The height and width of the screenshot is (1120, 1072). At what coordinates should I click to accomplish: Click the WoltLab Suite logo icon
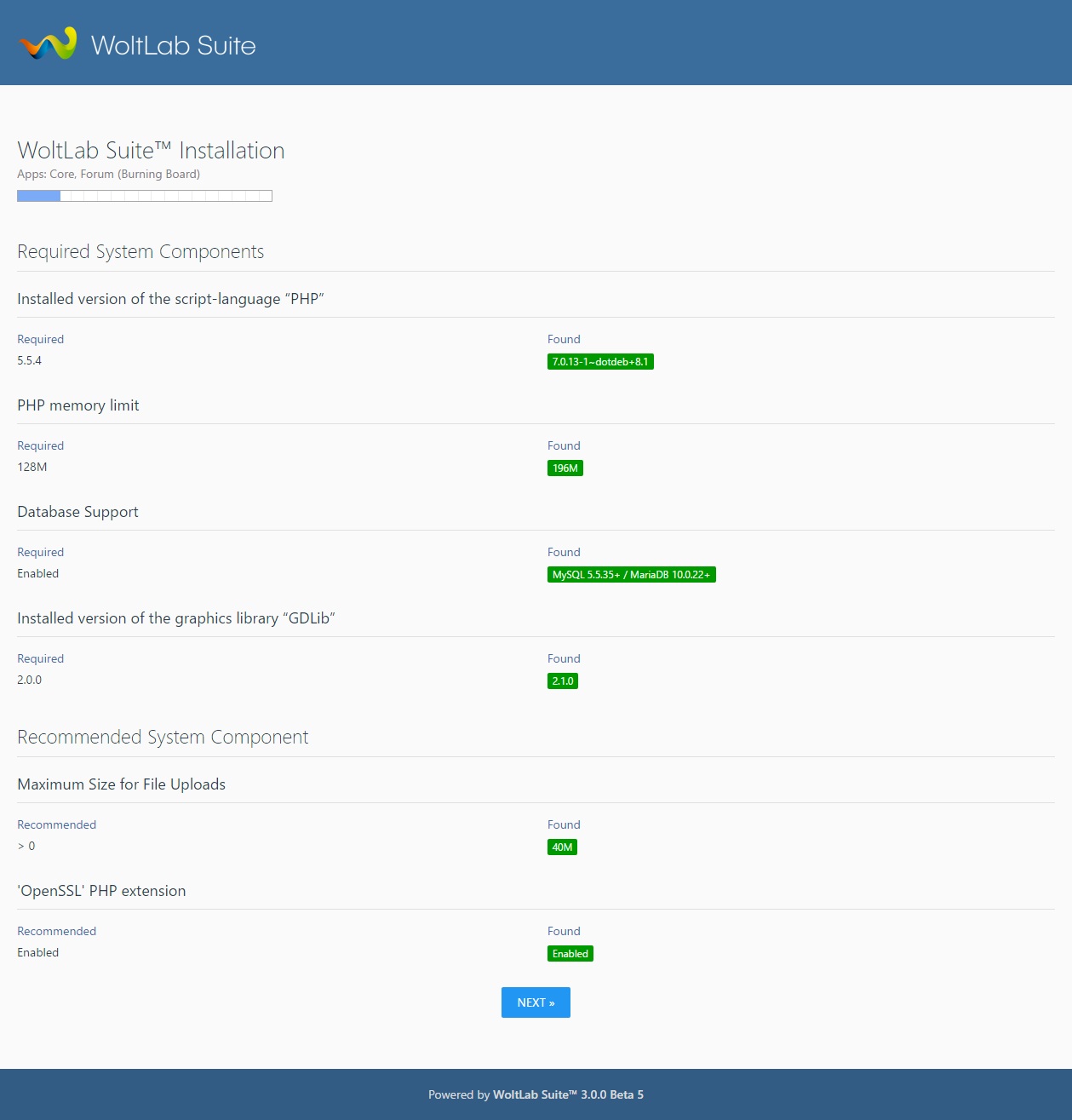click(x=49, y=43)
